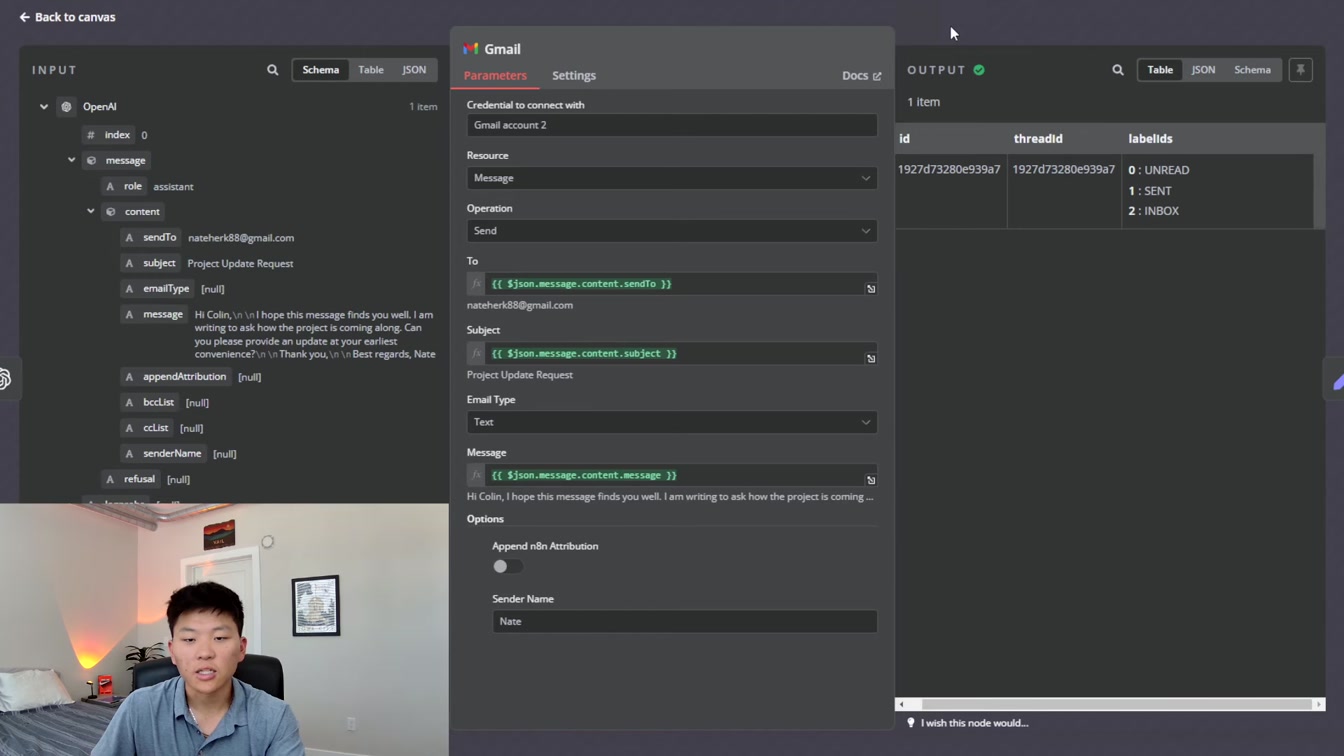
Task: Click the Sender Name input field
Action: (684, 621)
